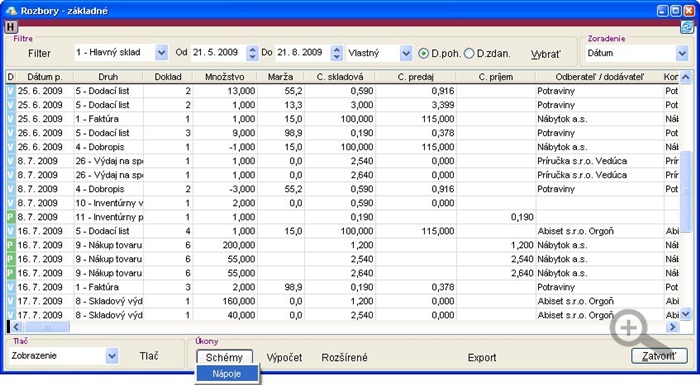Image resolution: width=700 pixels, height=385 pixels.
Task: Click the Do date field 21. 8. 2009
Action: [302, 53]
